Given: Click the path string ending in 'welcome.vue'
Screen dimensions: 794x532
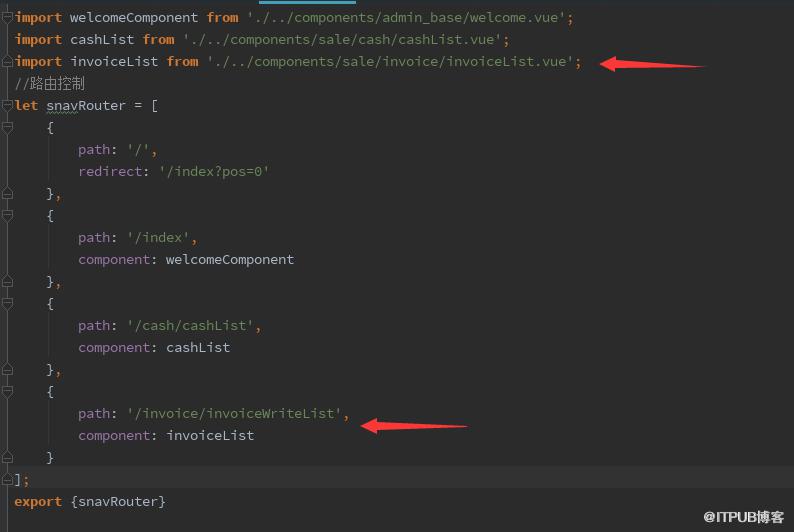Looking at the screenshot, I should [x=406, y=18].
